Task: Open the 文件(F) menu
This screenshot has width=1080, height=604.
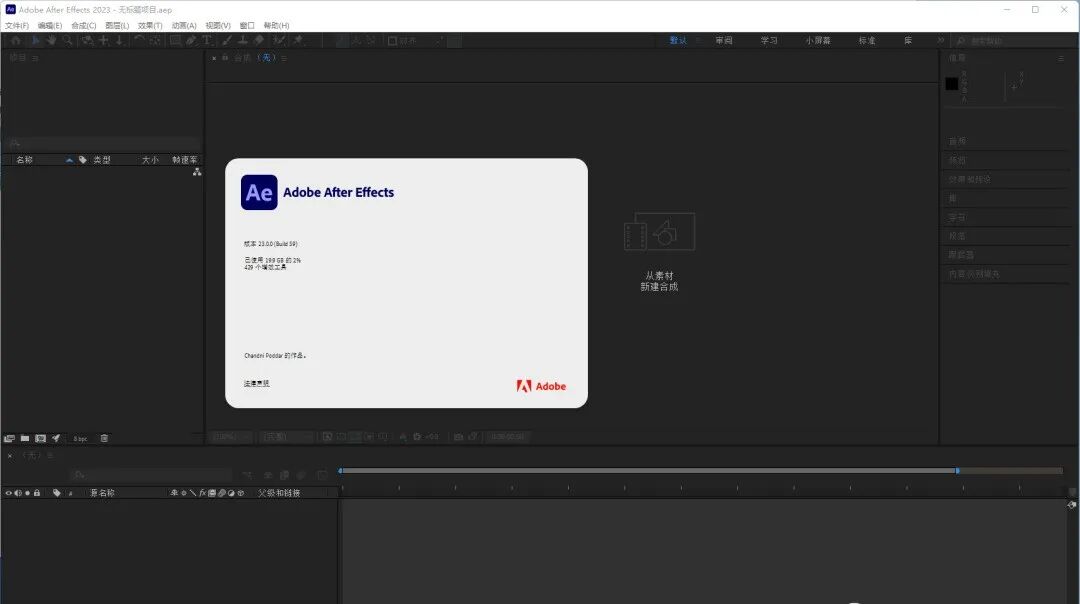Action: coord(17,25)
